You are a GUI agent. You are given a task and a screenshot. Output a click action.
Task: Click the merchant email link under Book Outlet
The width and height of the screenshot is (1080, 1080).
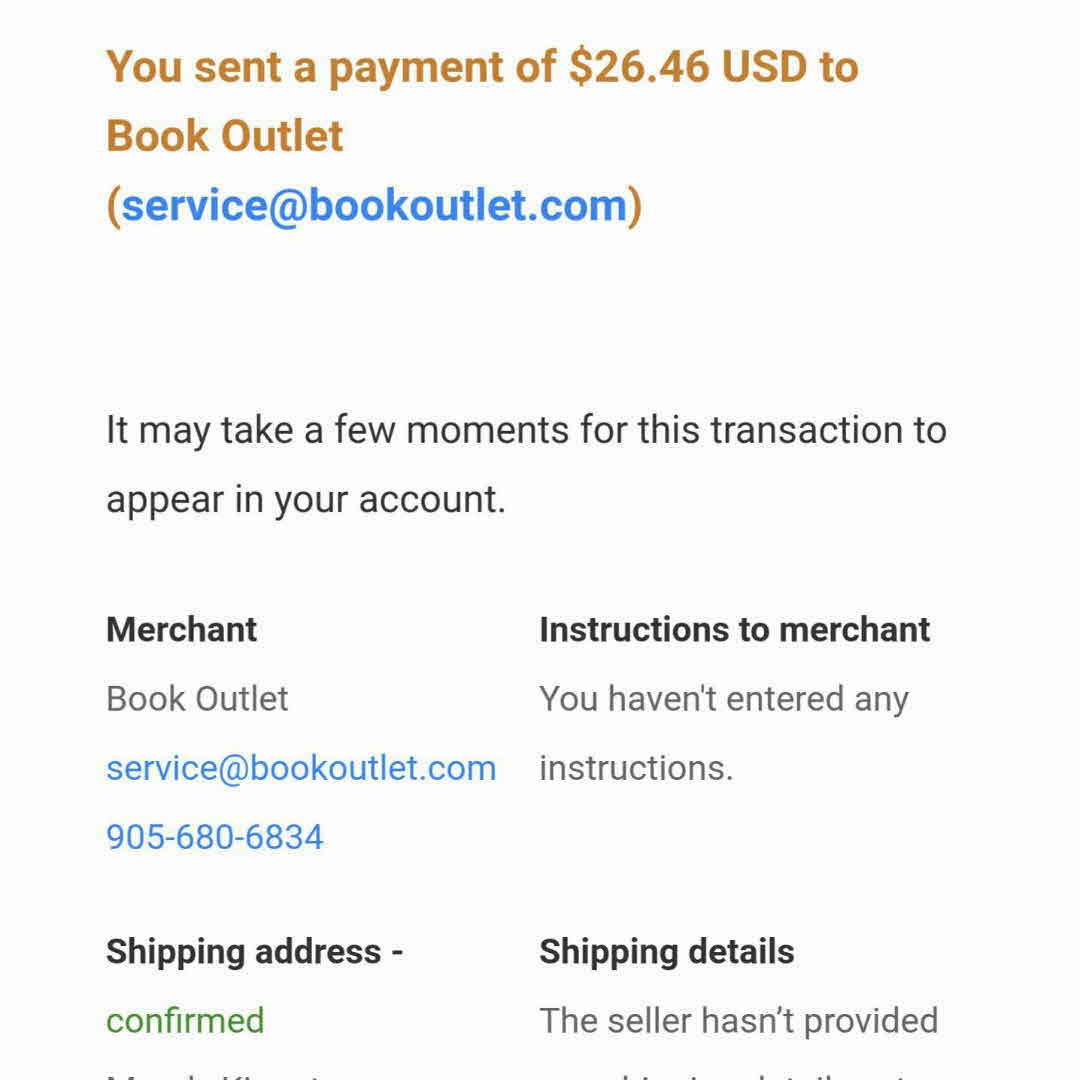pyautogui.click(x=301, y=768)
